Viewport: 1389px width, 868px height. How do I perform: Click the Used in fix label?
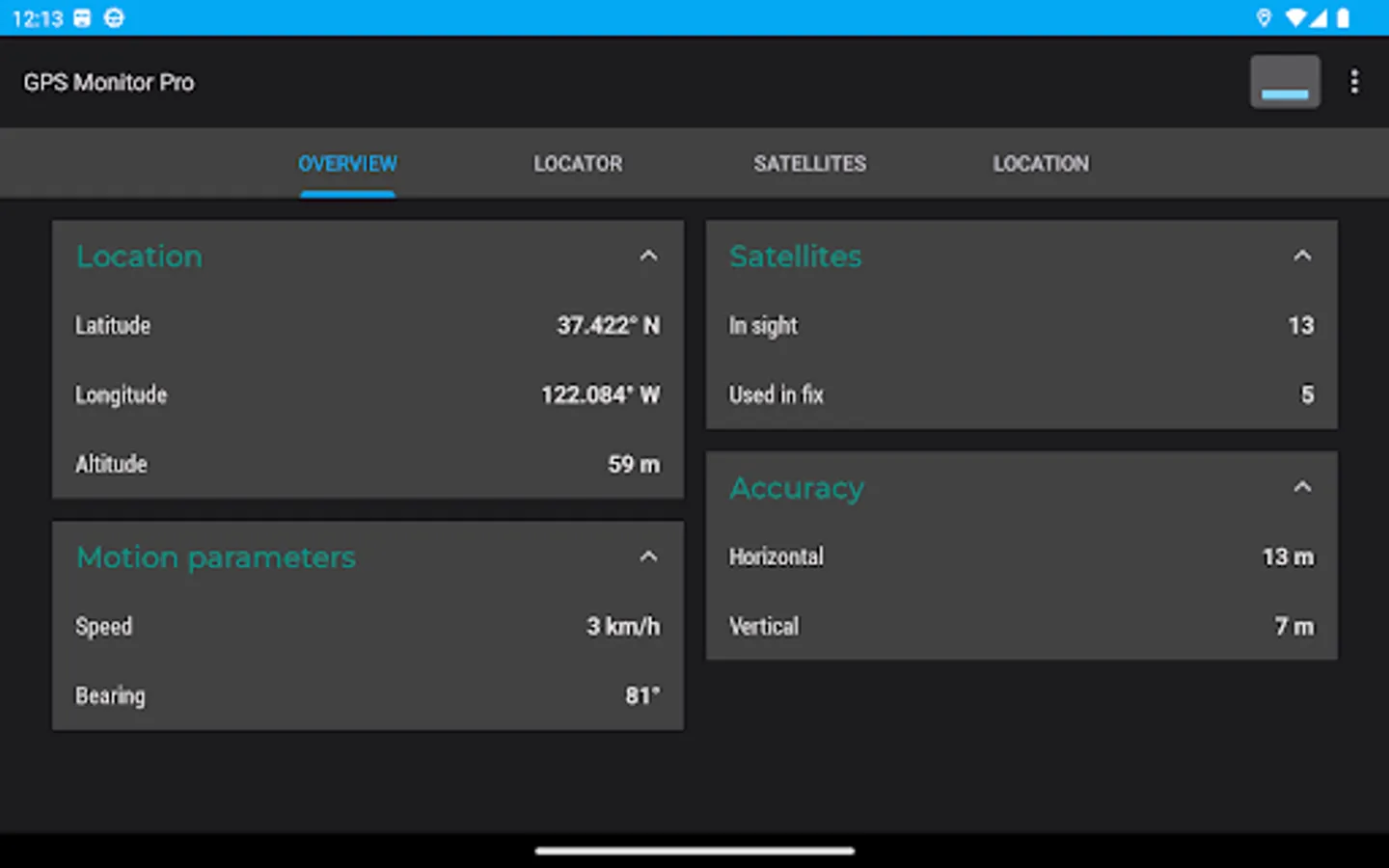pyautogui.click(x=776, y=395)
